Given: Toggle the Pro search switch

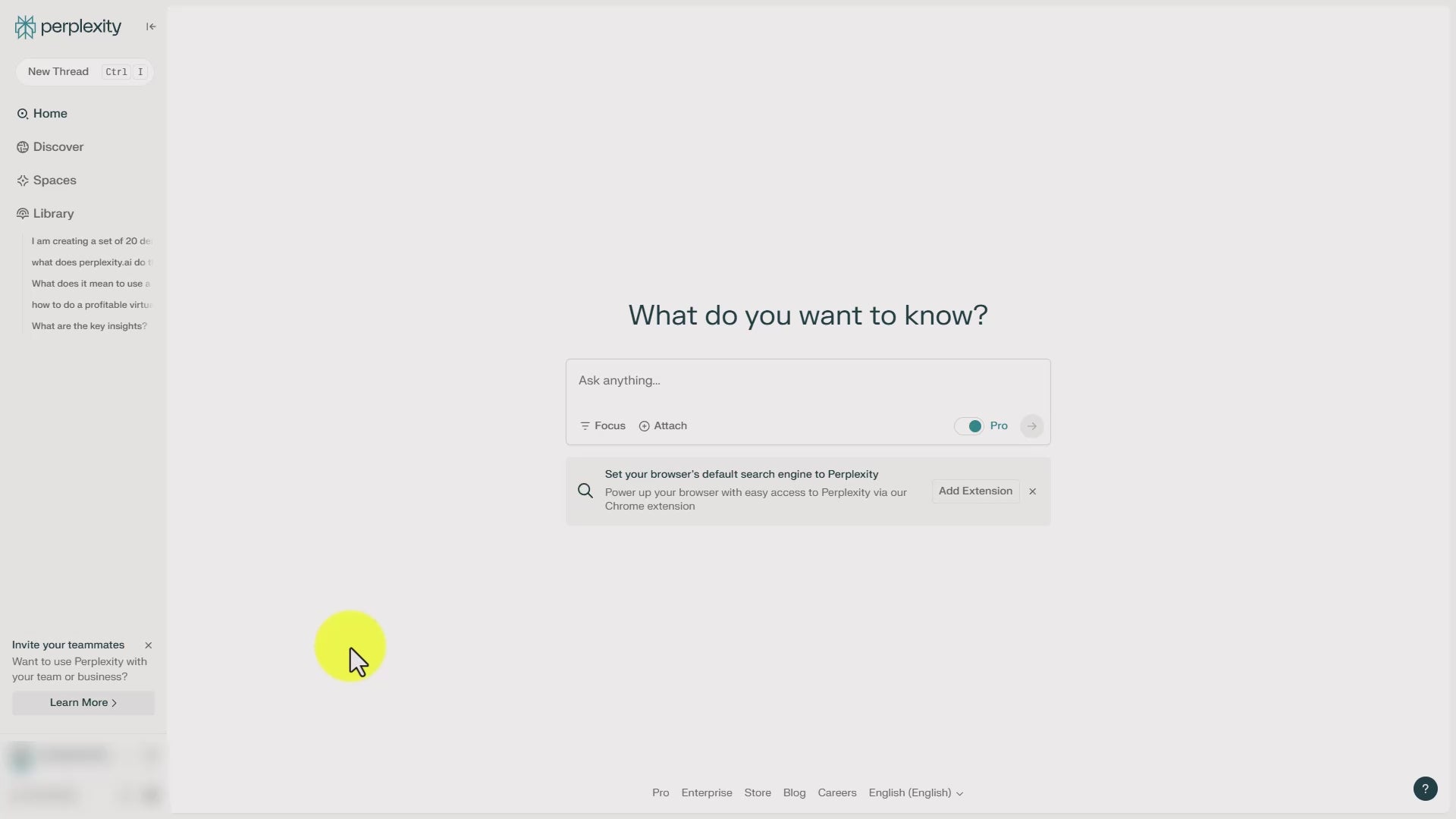Looking at the screenshot, I should point(968,426).
